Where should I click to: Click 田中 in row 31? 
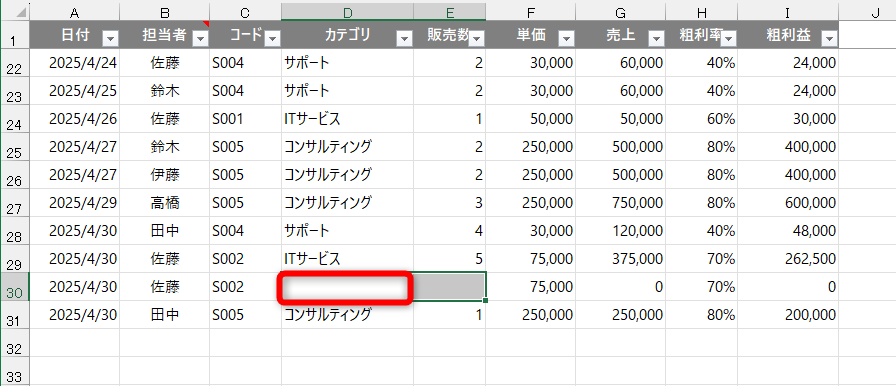point(165,315)
